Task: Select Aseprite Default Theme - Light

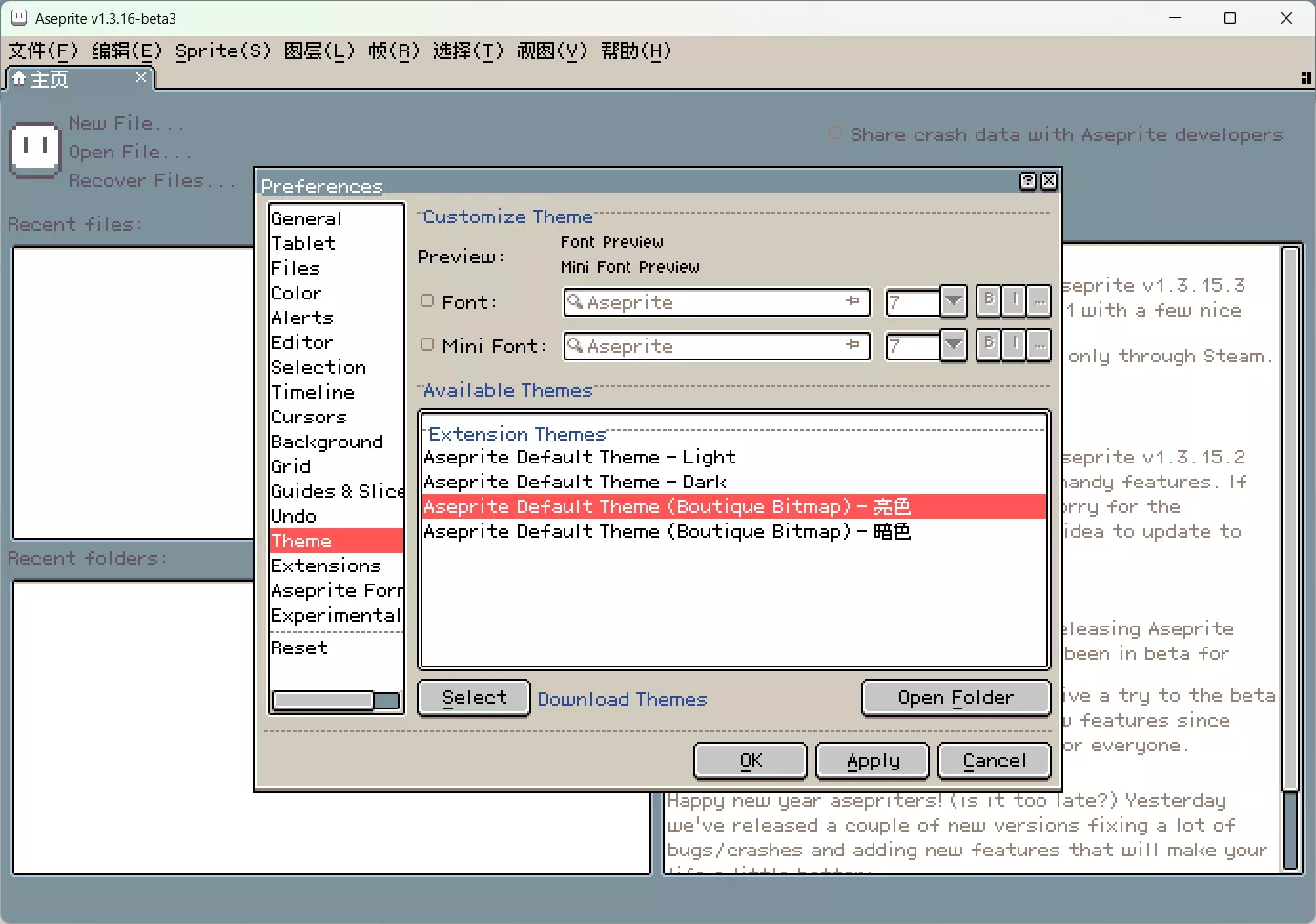Action: (734, 457)
